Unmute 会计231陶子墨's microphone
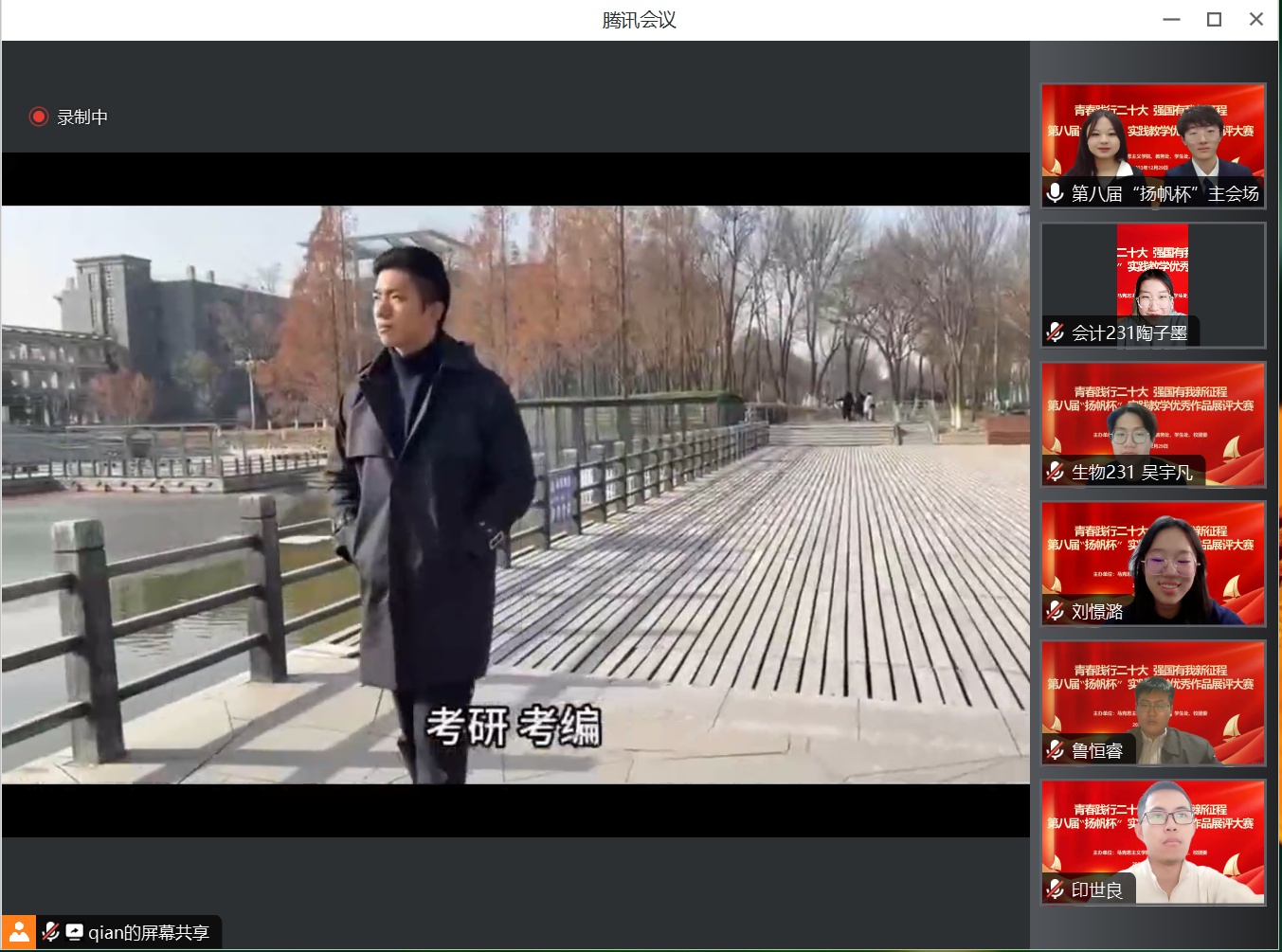1282x952 pixels. tap(1054, 332)
